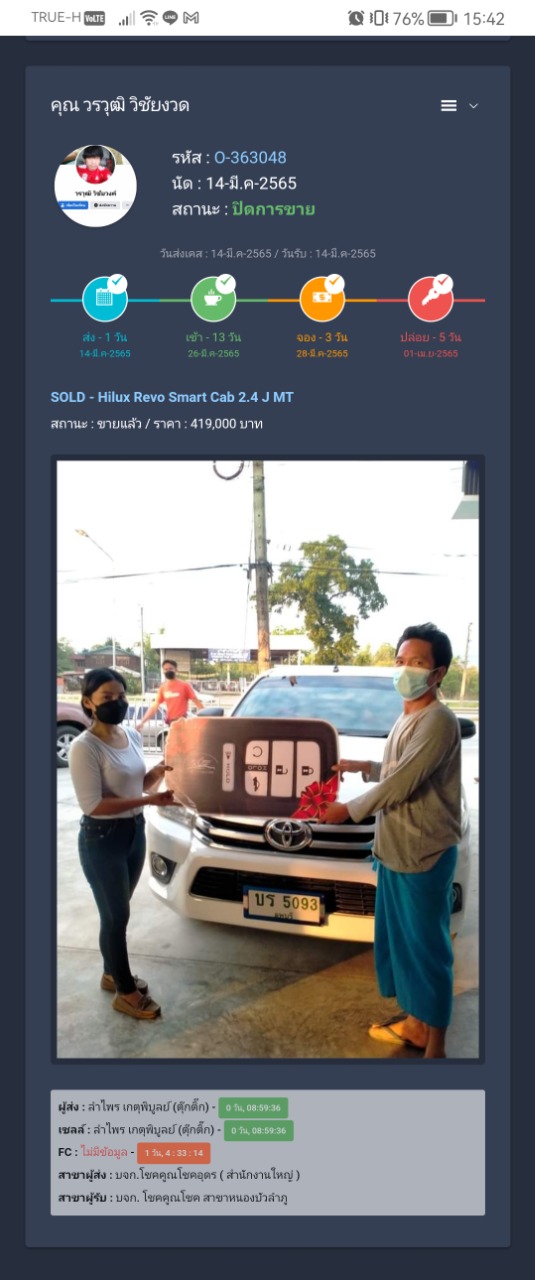535x1280 pixels.
Task: Open the hamburger menu icon on card
Action: pos(449,106)
